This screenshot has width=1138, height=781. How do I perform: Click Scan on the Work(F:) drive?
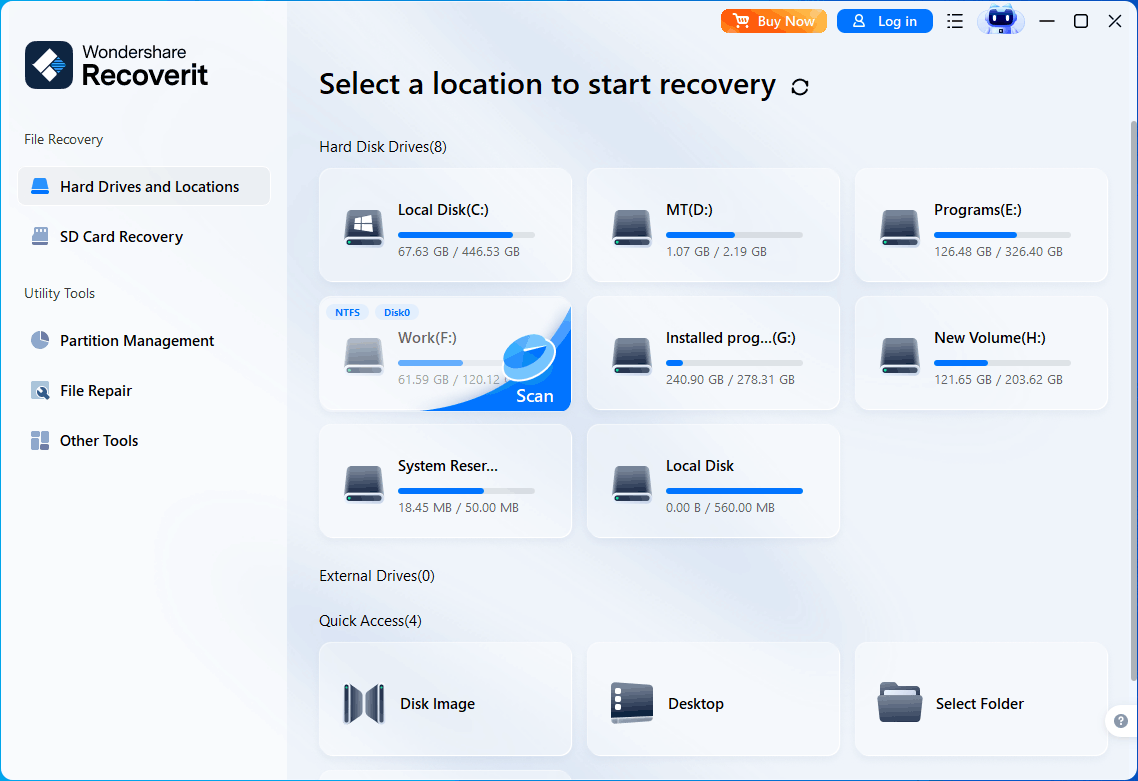[535, 396]
